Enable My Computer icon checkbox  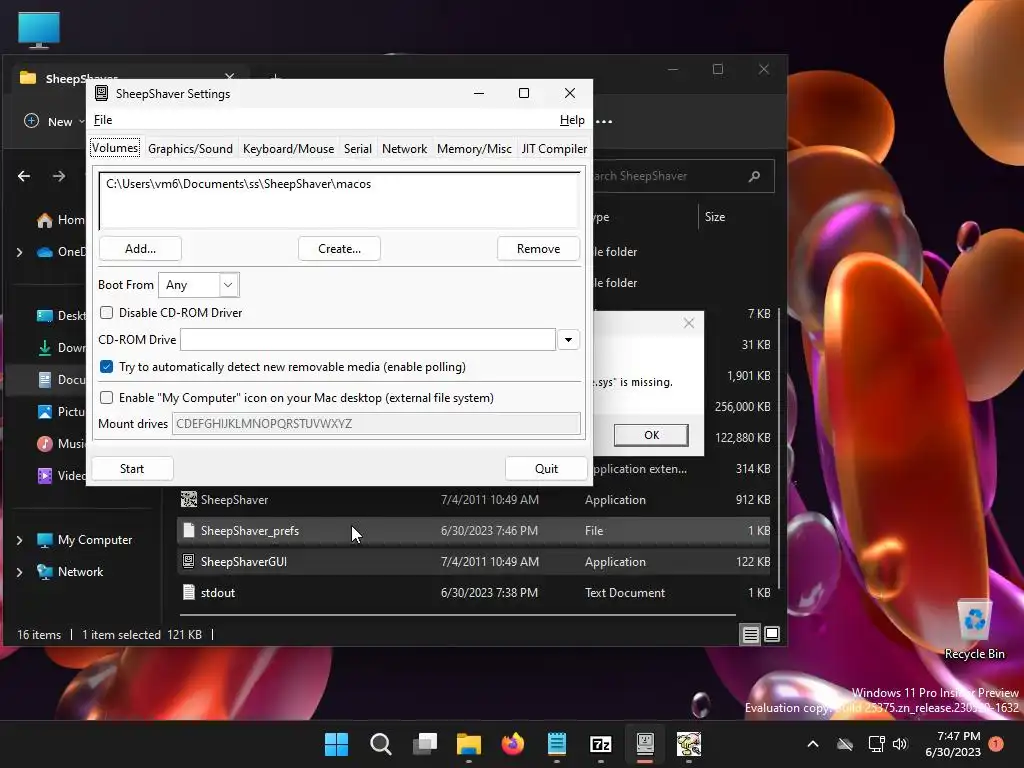tap(106, 398)
